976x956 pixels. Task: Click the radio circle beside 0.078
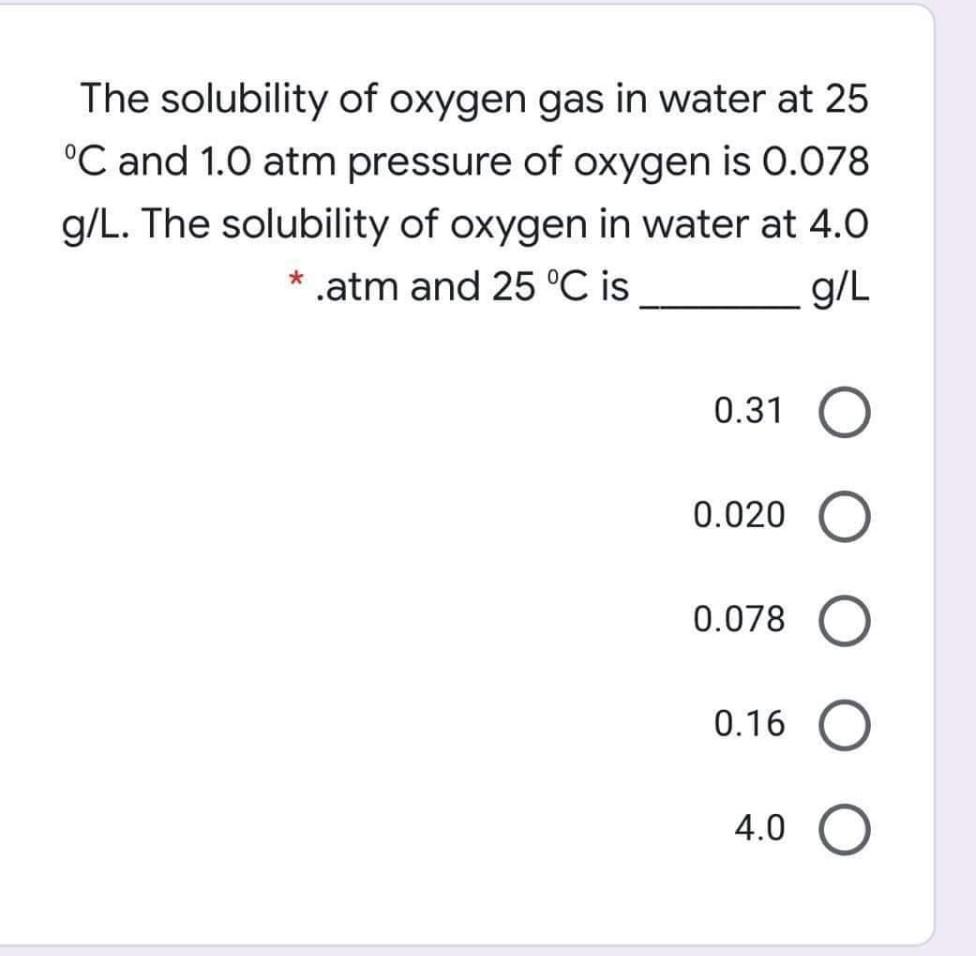tap(847, 620)
